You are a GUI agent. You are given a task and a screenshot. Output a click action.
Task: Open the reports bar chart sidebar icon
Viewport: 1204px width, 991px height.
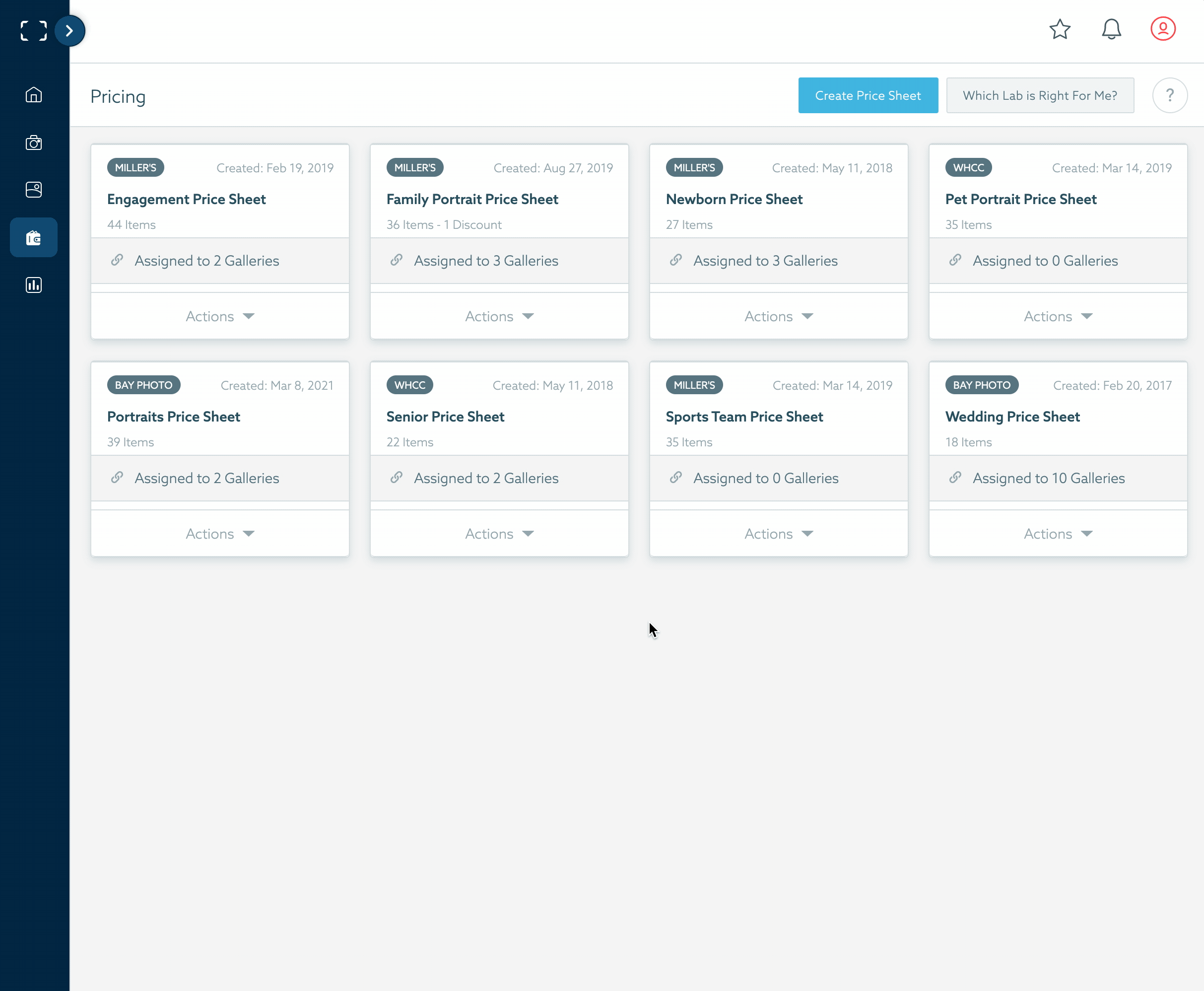pyautogui.click(x=34, y=285)
